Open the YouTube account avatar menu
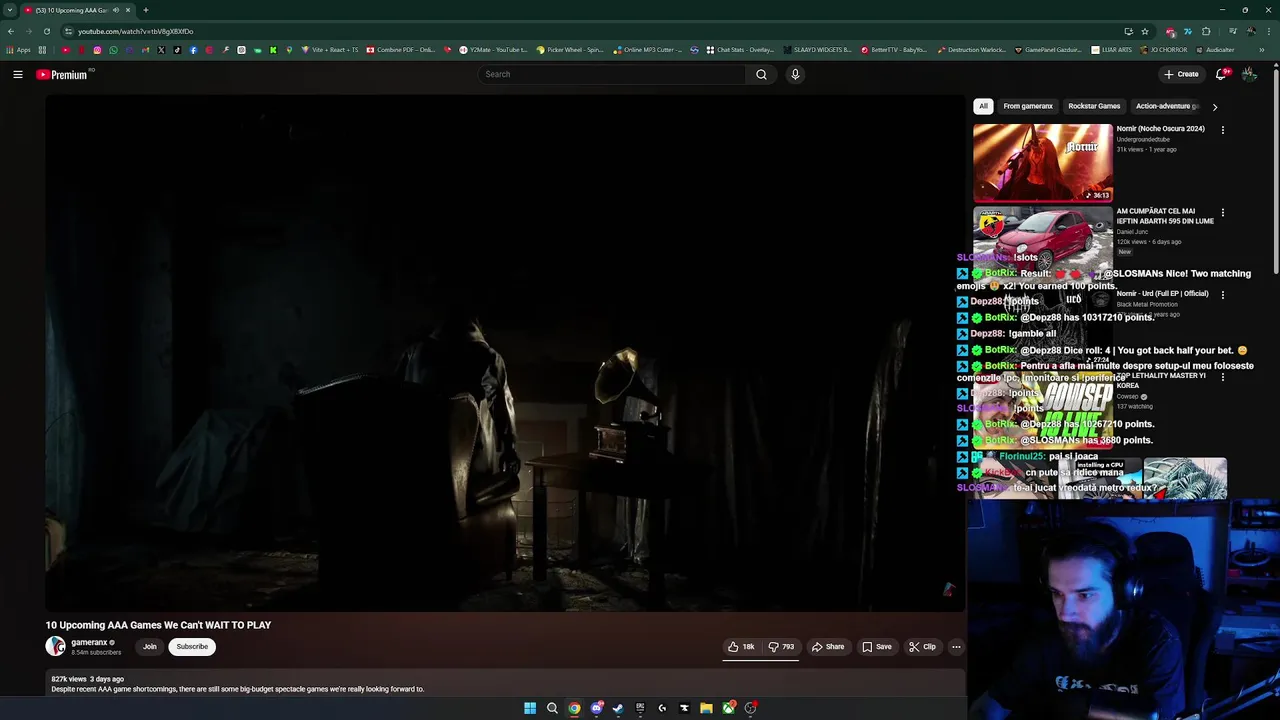 [1249, 74]
